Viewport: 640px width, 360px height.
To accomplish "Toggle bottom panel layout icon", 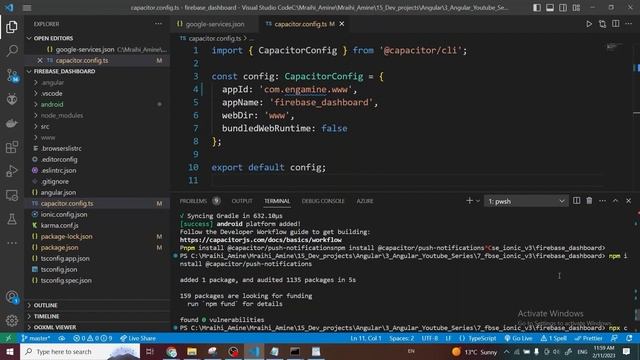I will [550, 8].
